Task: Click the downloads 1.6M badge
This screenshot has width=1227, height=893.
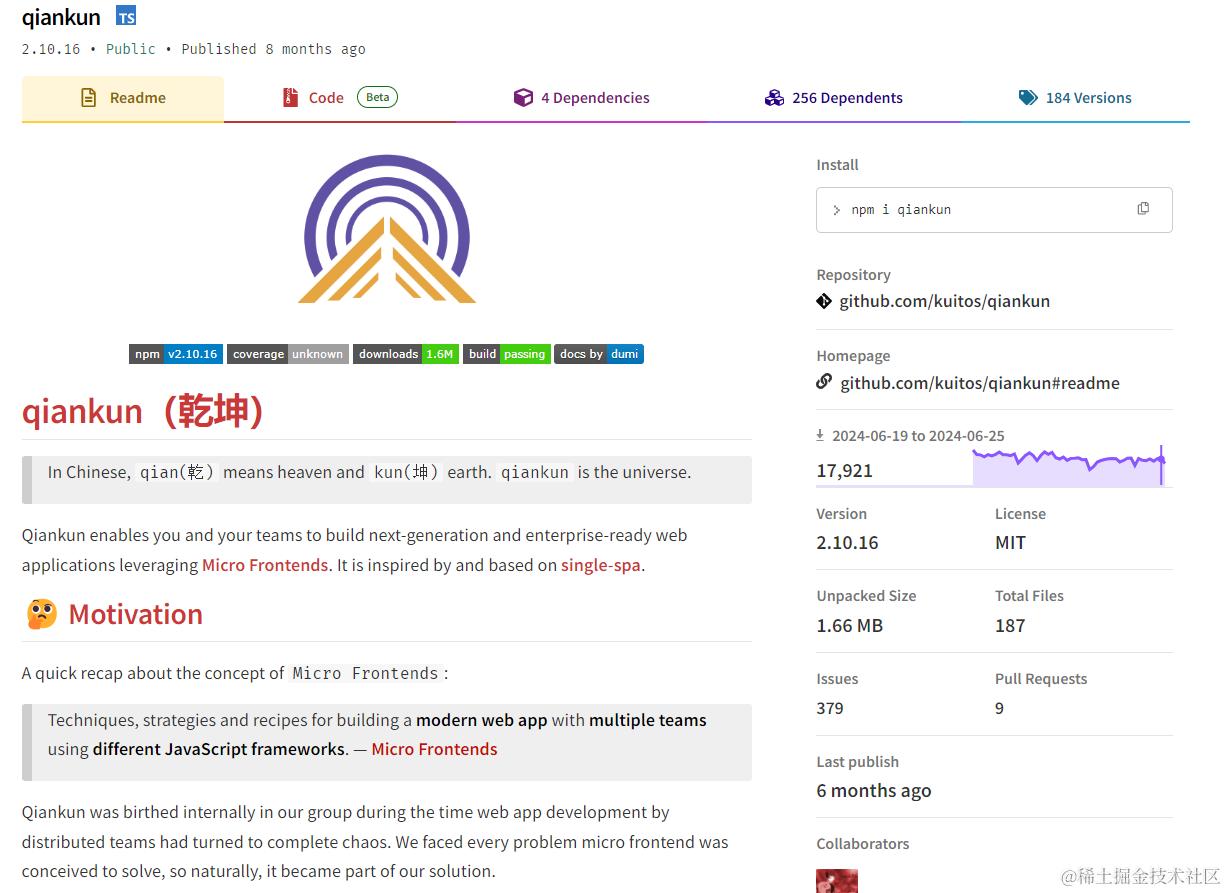Action: click(406, 354)
